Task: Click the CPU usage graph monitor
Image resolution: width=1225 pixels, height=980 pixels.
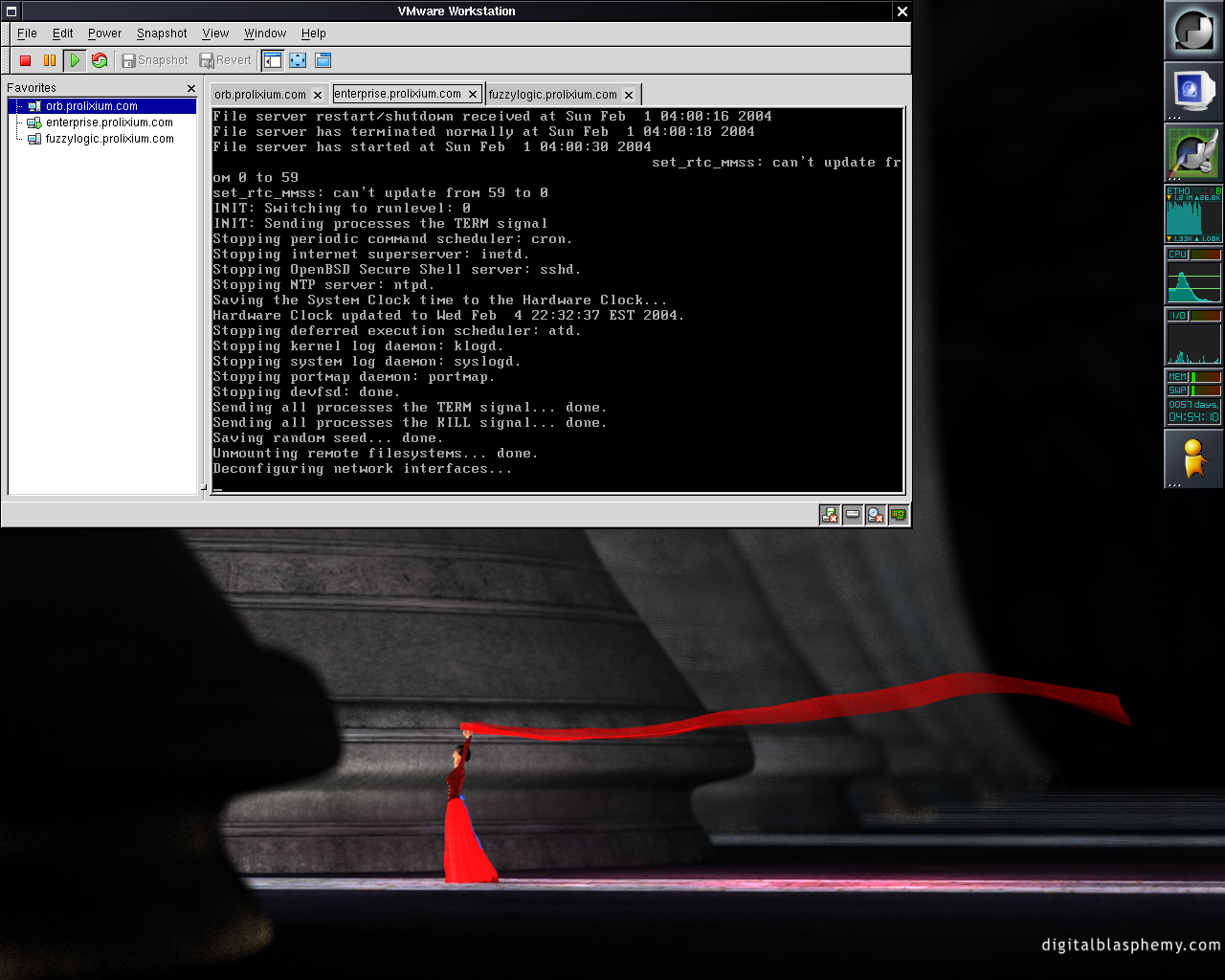Action: tap(1193, 276)
